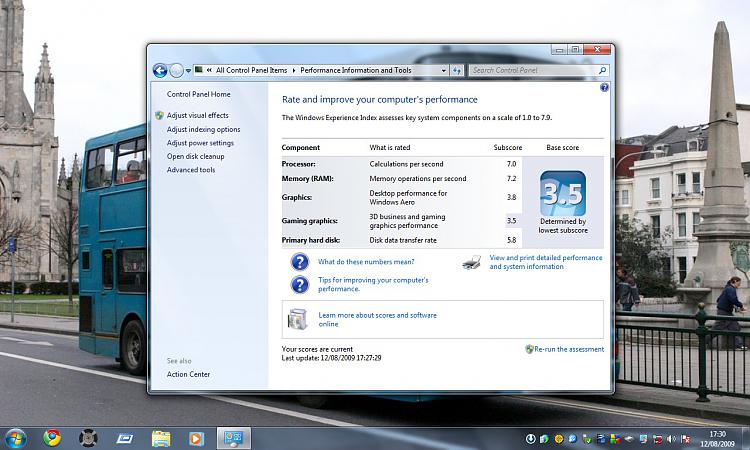Viewport: 750px width, 450px height.
Task: Click the Primary hard disk subscore 5.8
Action: (x=511, y=240)
